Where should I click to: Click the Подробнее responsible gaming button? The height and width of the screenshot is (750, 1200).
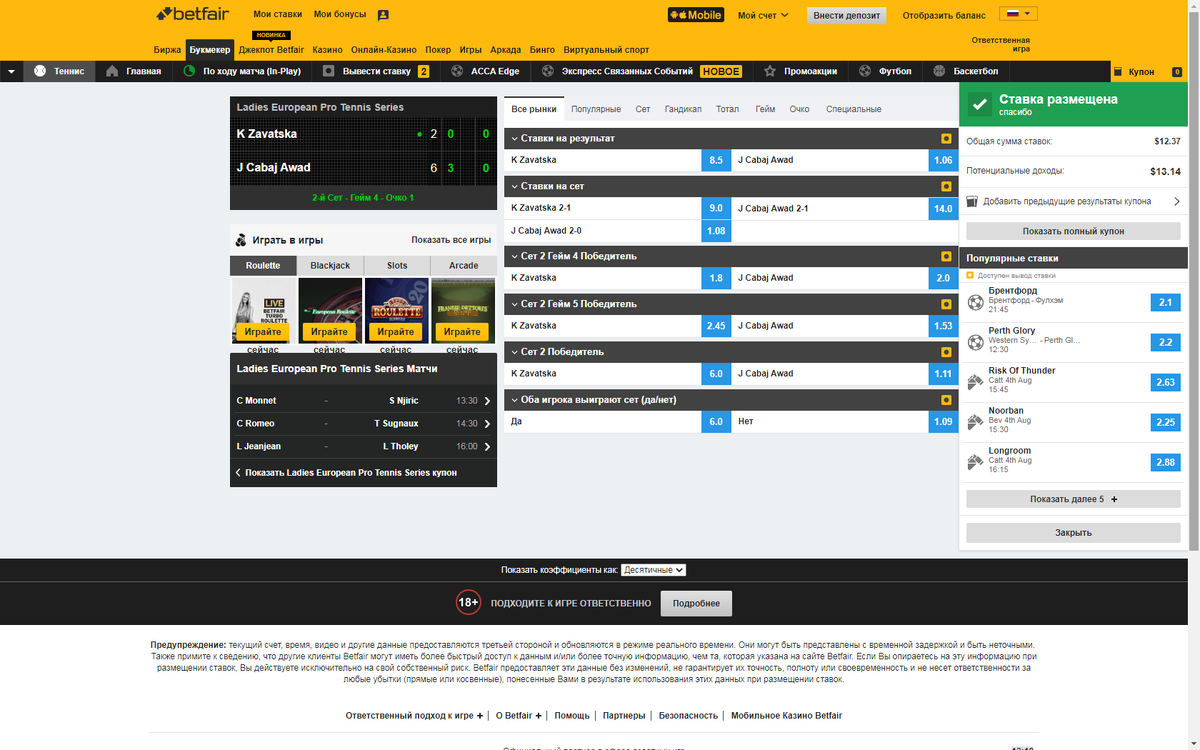coord(696,603)
